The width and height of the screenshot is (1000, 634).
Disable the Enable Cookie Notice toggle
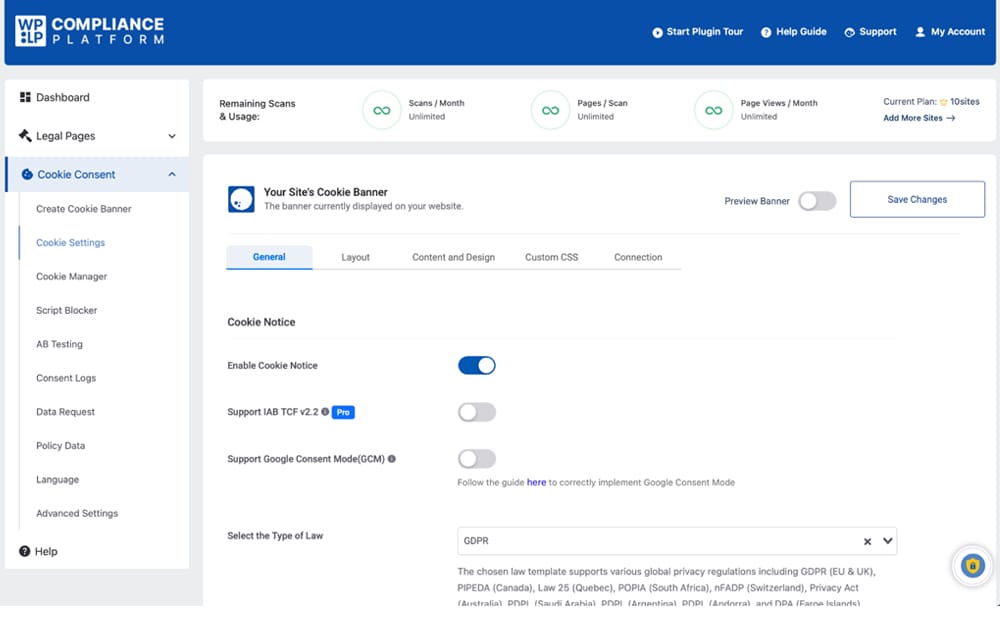click(x=477, y=365)
